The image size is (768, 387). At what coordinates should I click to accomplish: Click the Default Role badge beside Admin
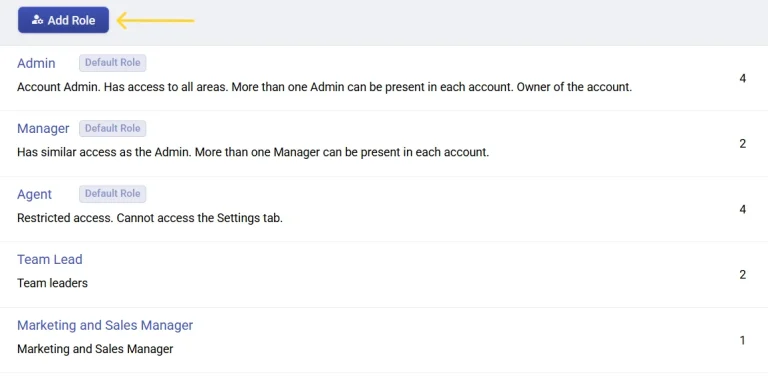113,63
